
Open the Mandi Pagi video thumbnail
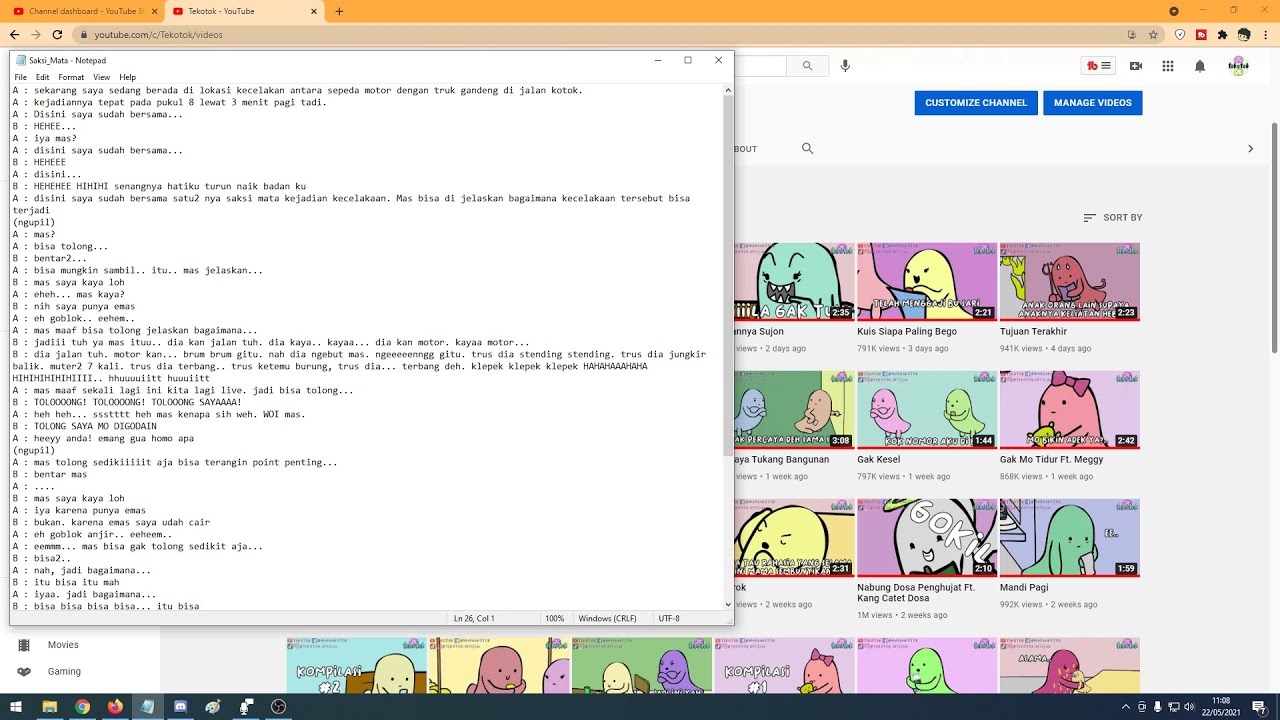tap(1069, 538)
